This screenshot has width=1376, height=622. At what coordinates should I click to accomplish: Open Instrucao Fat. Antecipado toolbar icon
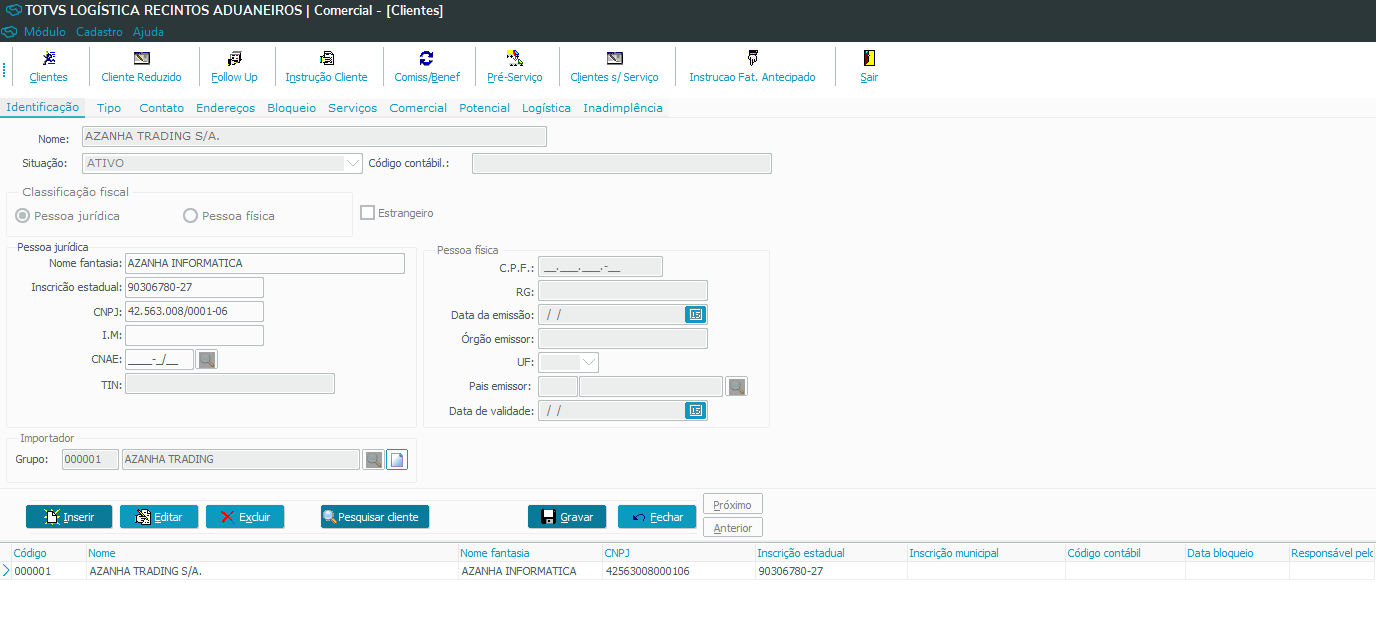click(752, 66)
